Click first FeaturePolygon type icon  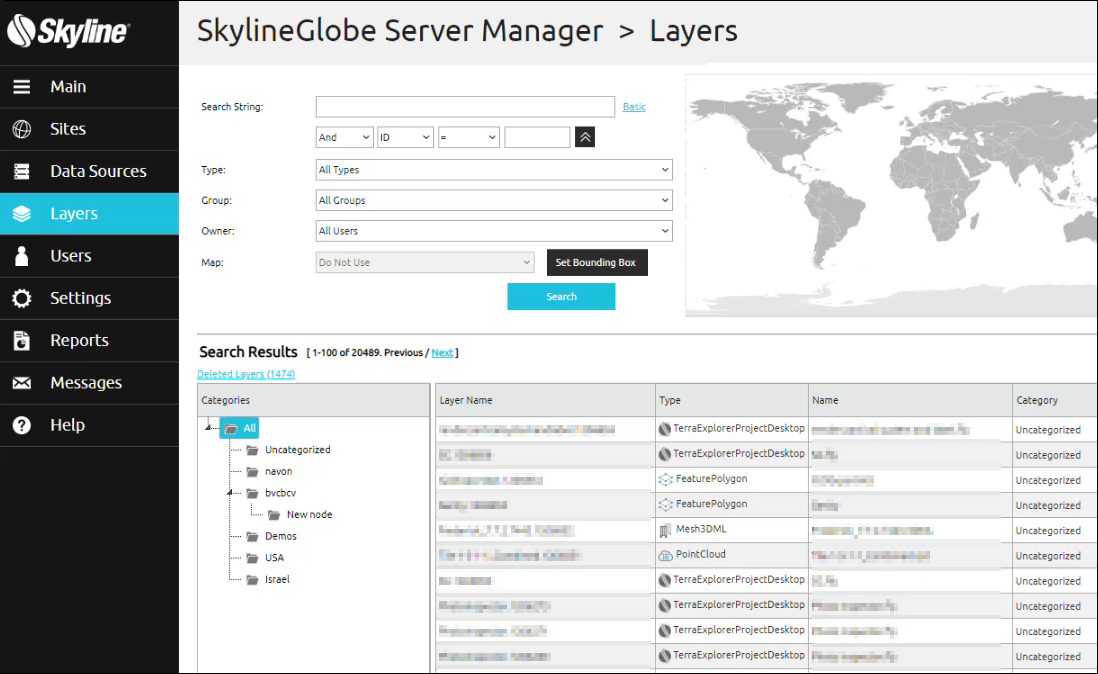click(665, 479)
